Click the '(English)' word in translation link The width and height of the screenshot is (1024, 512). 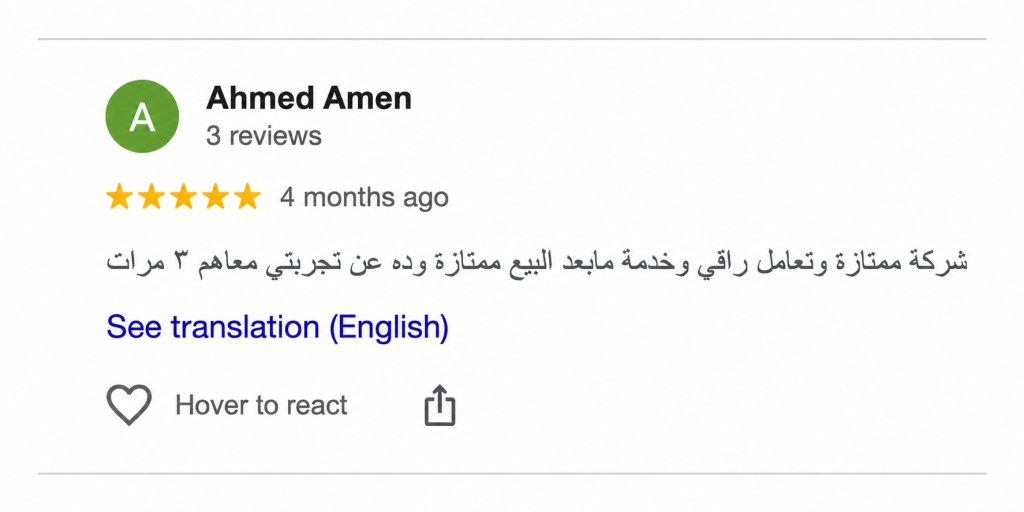[389, 327]
